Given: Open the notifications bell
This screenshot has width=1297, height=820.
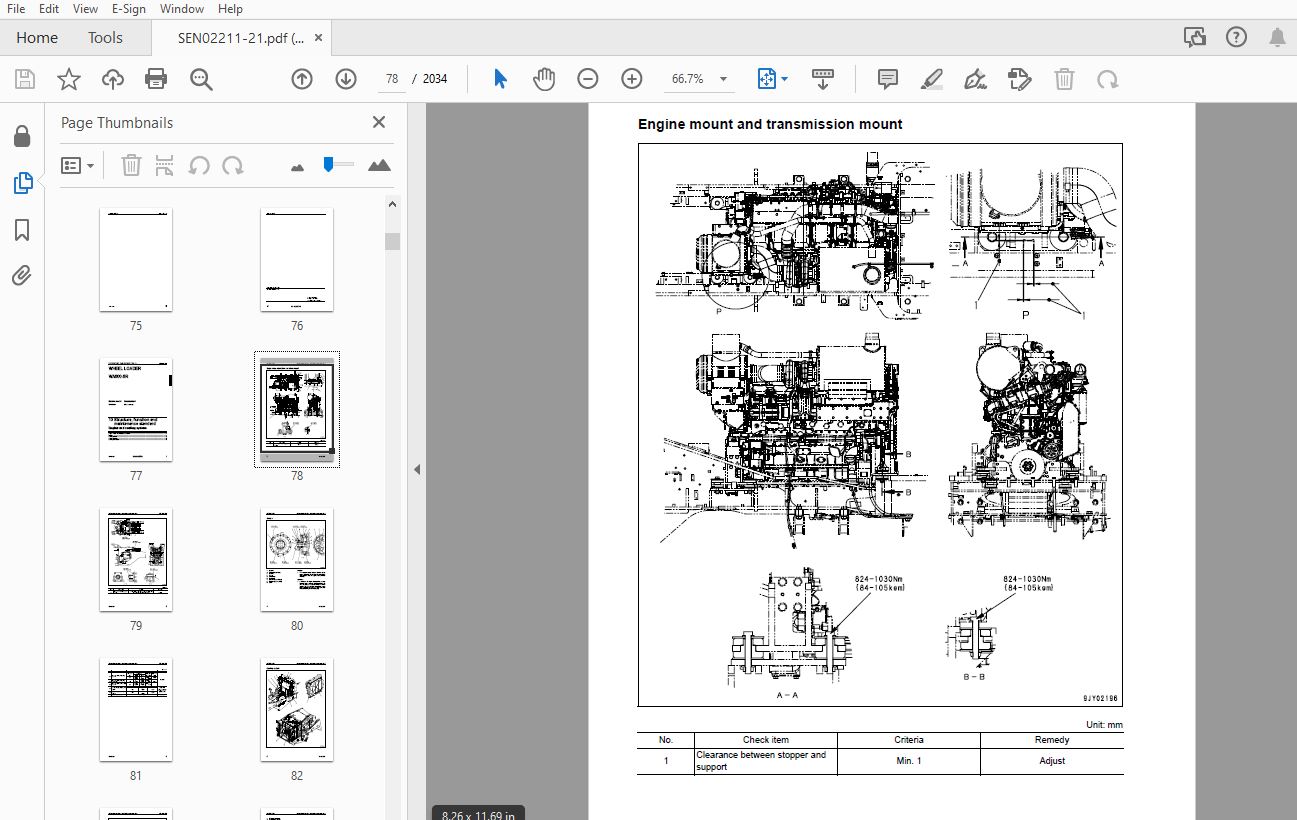Looking at the screenshot, I should pyautogui.click(x=1277, y=38).
